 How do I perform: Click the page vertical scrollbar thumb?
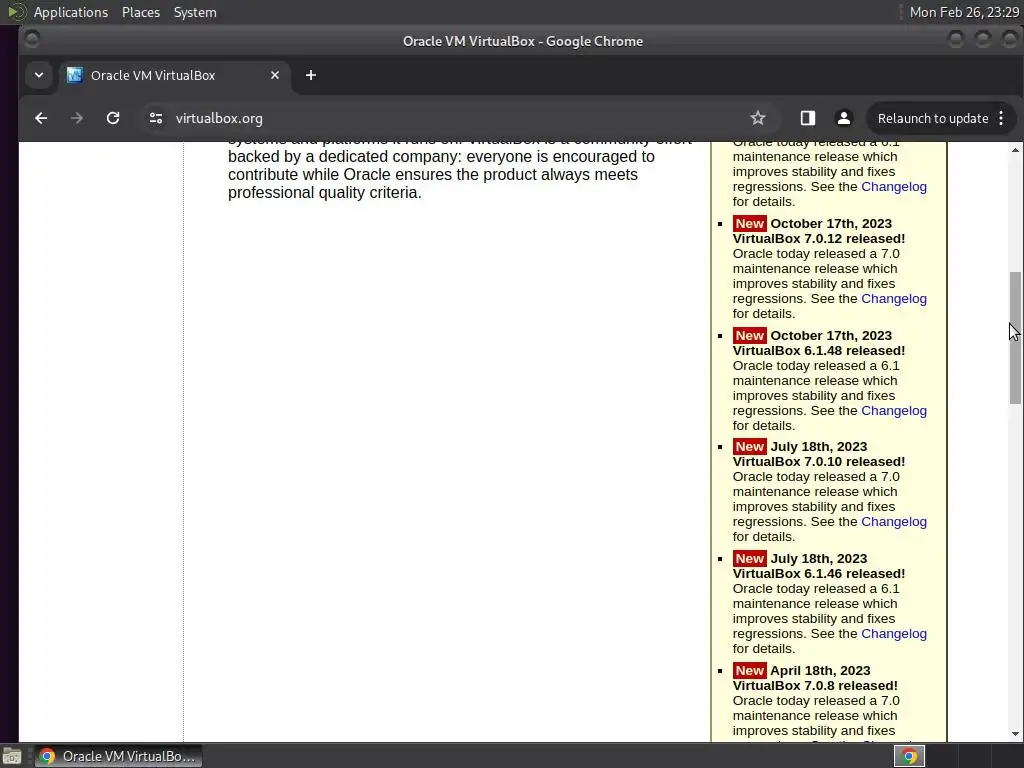1016,338
